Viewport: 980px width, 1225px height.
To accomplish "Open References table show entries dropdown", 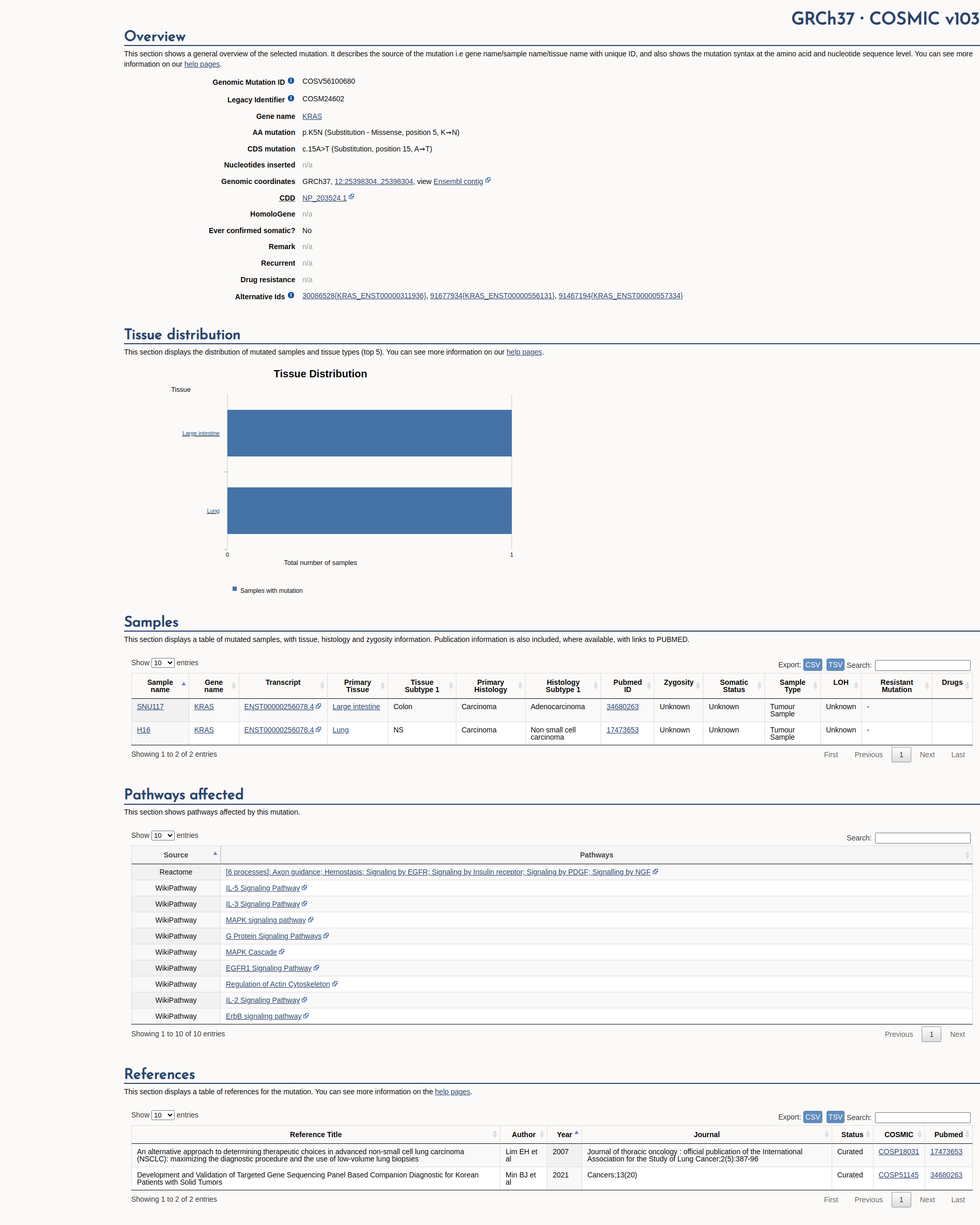I will coord(163,1115).
